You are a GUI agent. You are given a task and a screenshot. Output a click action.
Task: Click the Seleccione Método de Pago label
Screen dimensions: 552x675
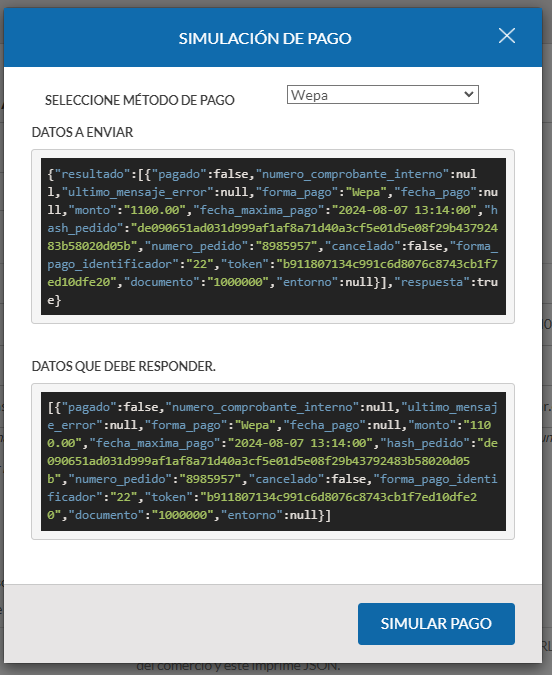pos(140,100)
